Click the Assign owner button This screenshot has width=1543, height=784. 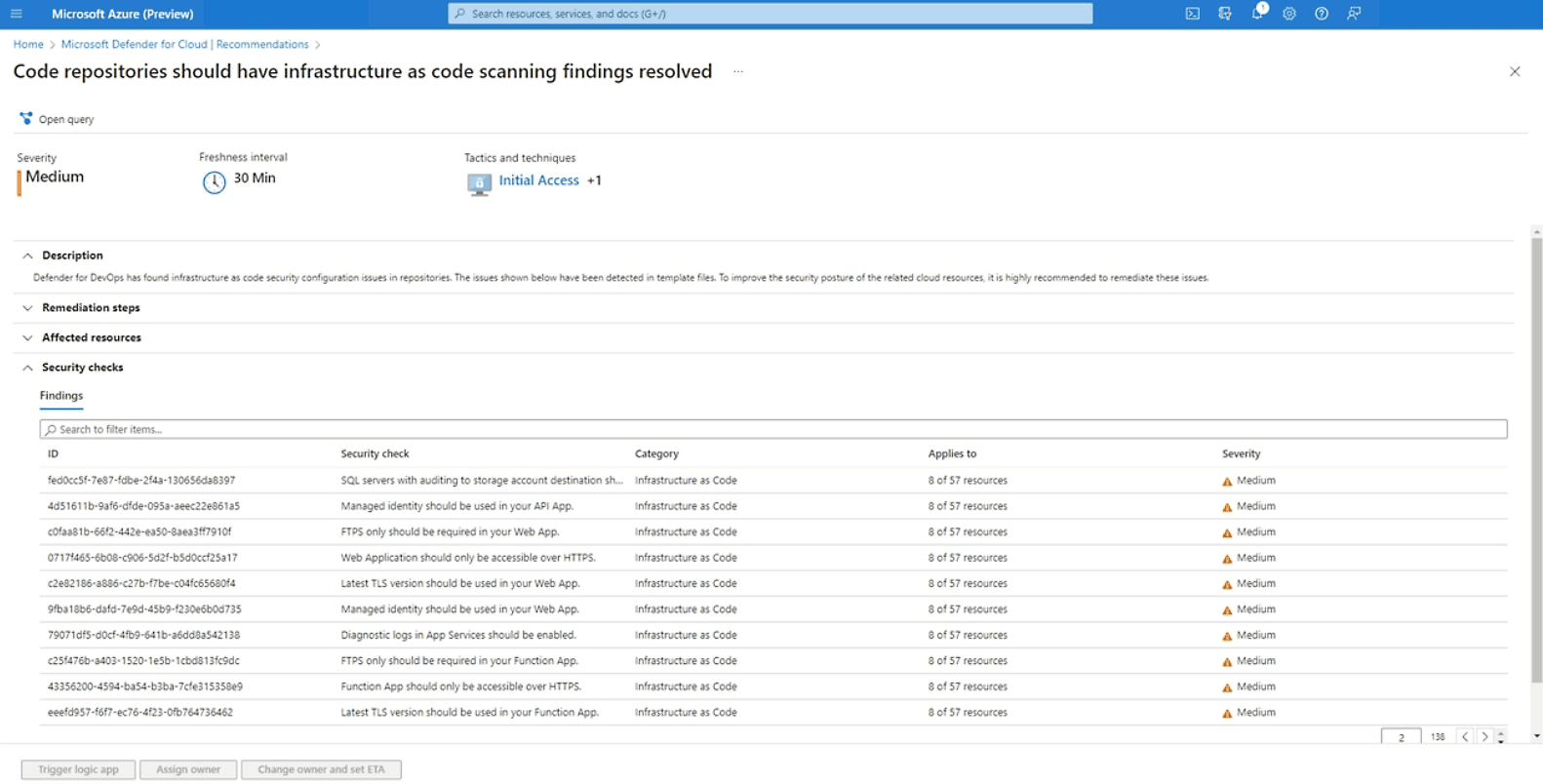coord(188,769)
